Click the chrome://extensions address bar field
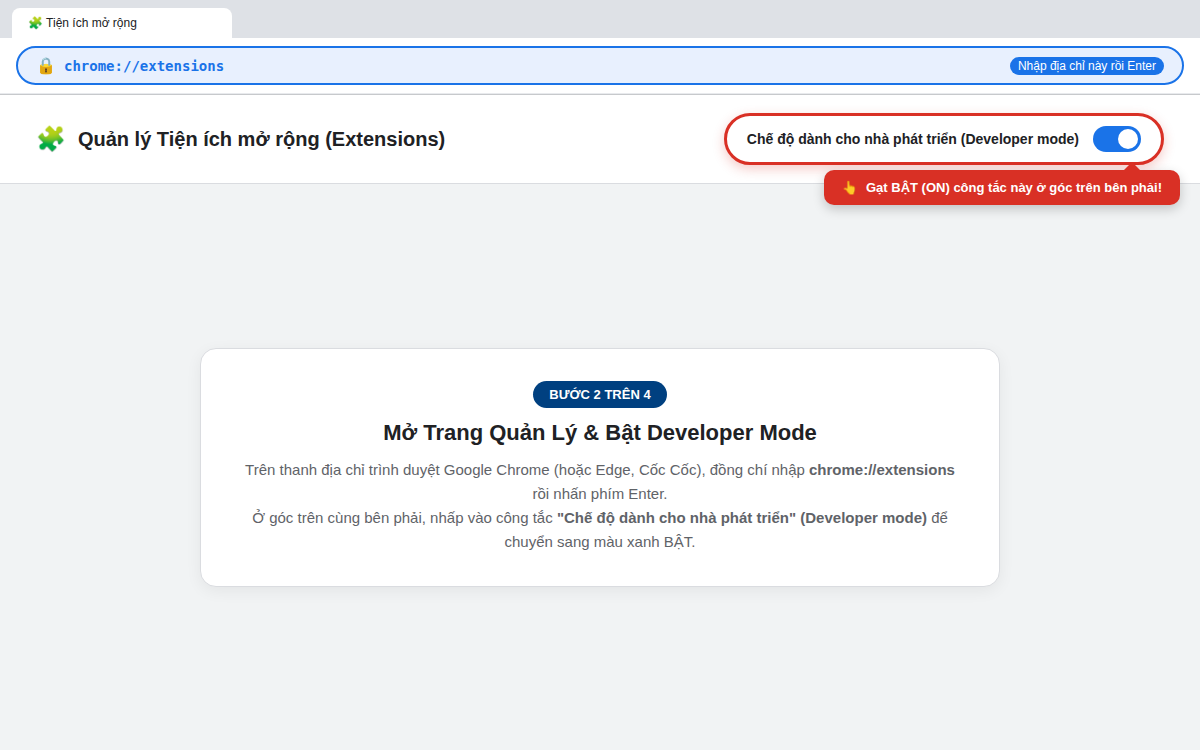This screenshot has width=1200, height=750. pos(600,66)
